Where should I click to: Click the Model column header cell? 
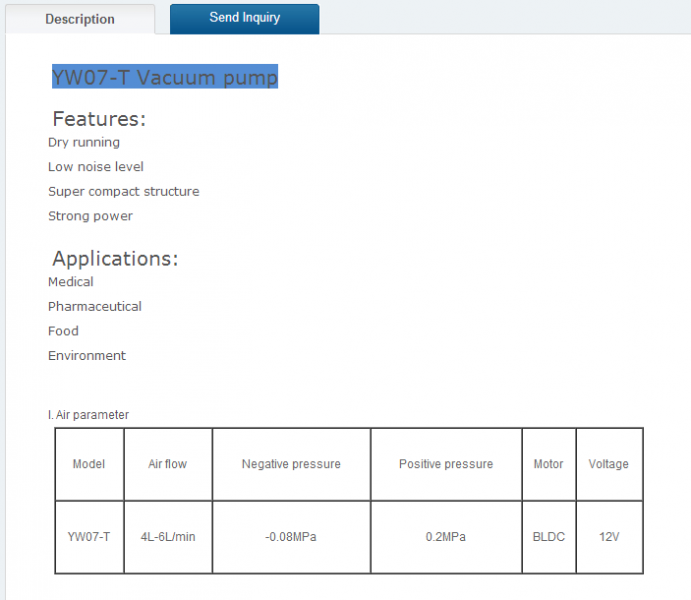[89, 464]
